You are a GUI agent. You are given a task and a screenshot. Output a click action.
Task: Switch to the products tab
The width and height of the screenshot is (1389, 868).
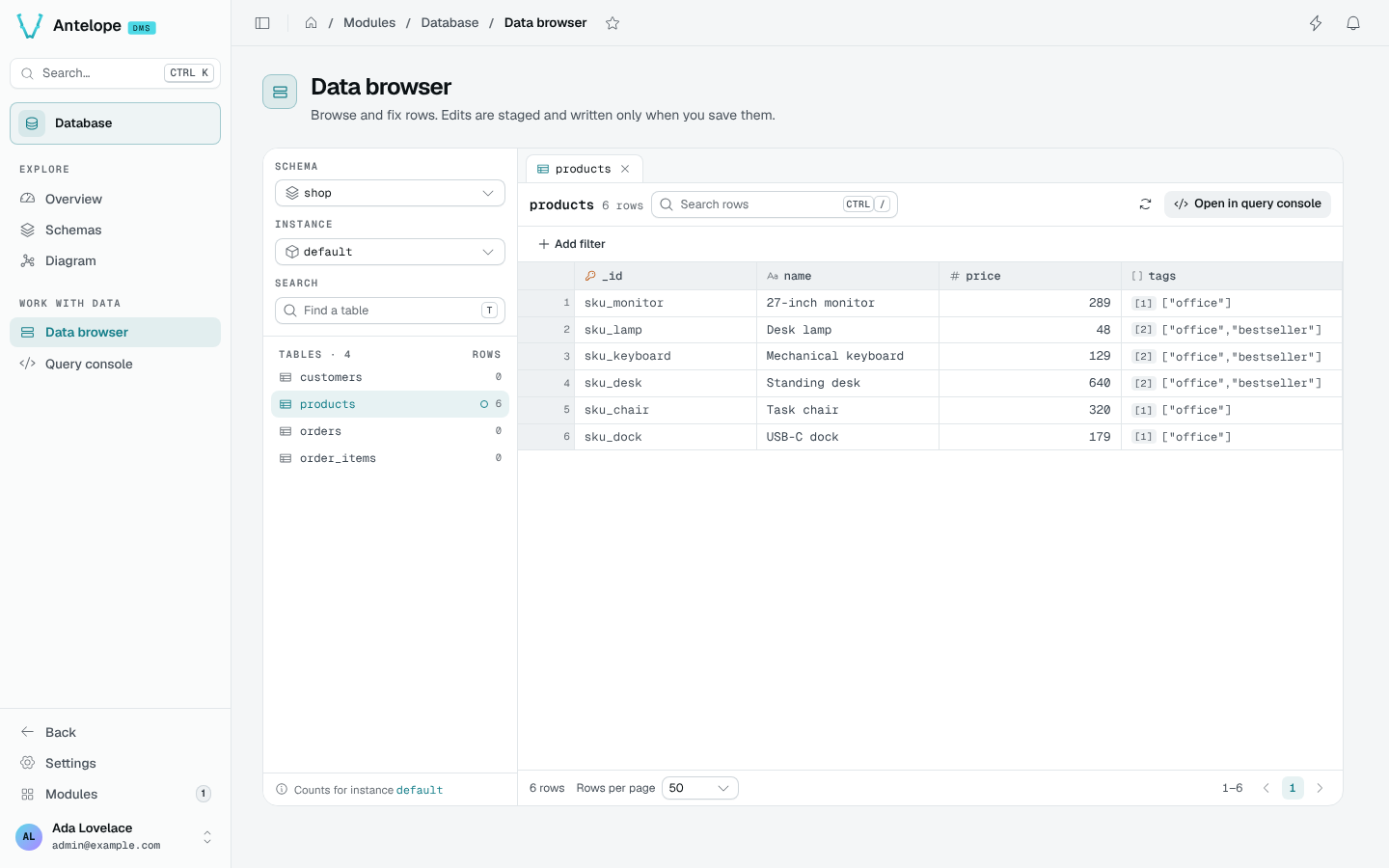coord(584,169)
